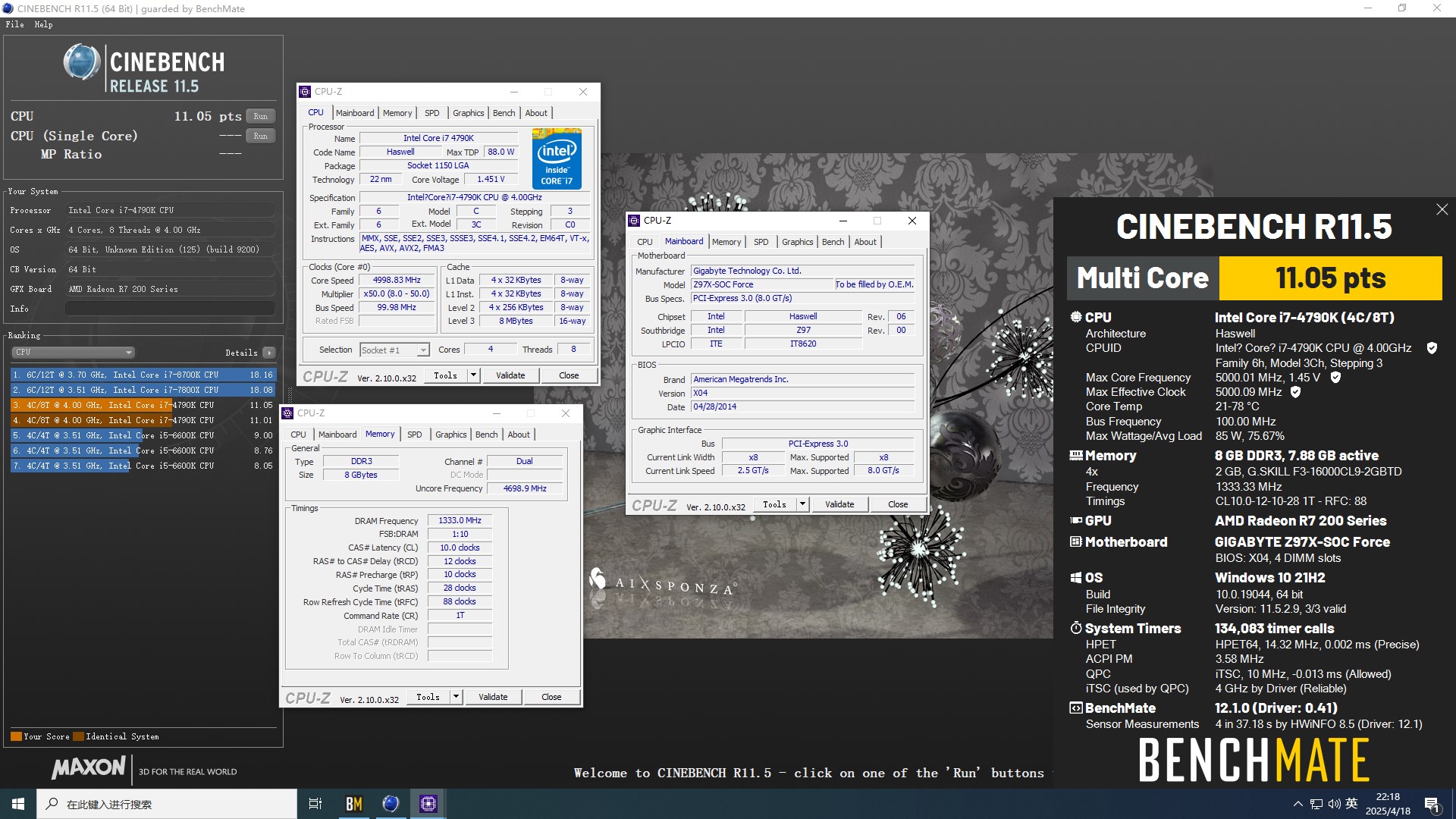The width and height of the screenshot is (1456, 819).
Task: Select CPU tab in CPU-Z Memory window
Action: coord(298,435)
